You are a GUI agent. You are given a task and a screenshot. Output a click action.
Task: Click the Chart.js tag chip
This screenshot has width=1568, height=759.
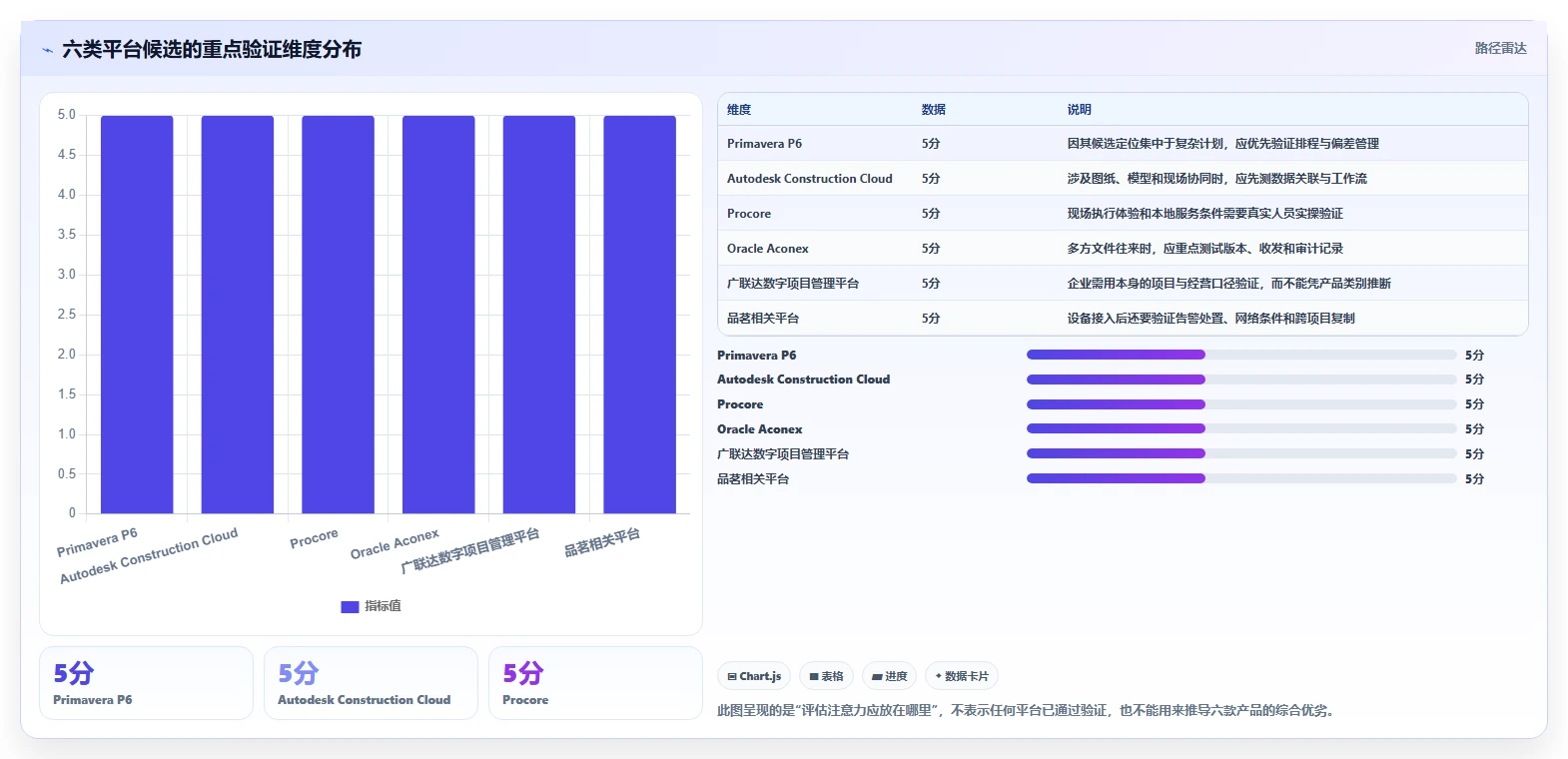(754, 676)
